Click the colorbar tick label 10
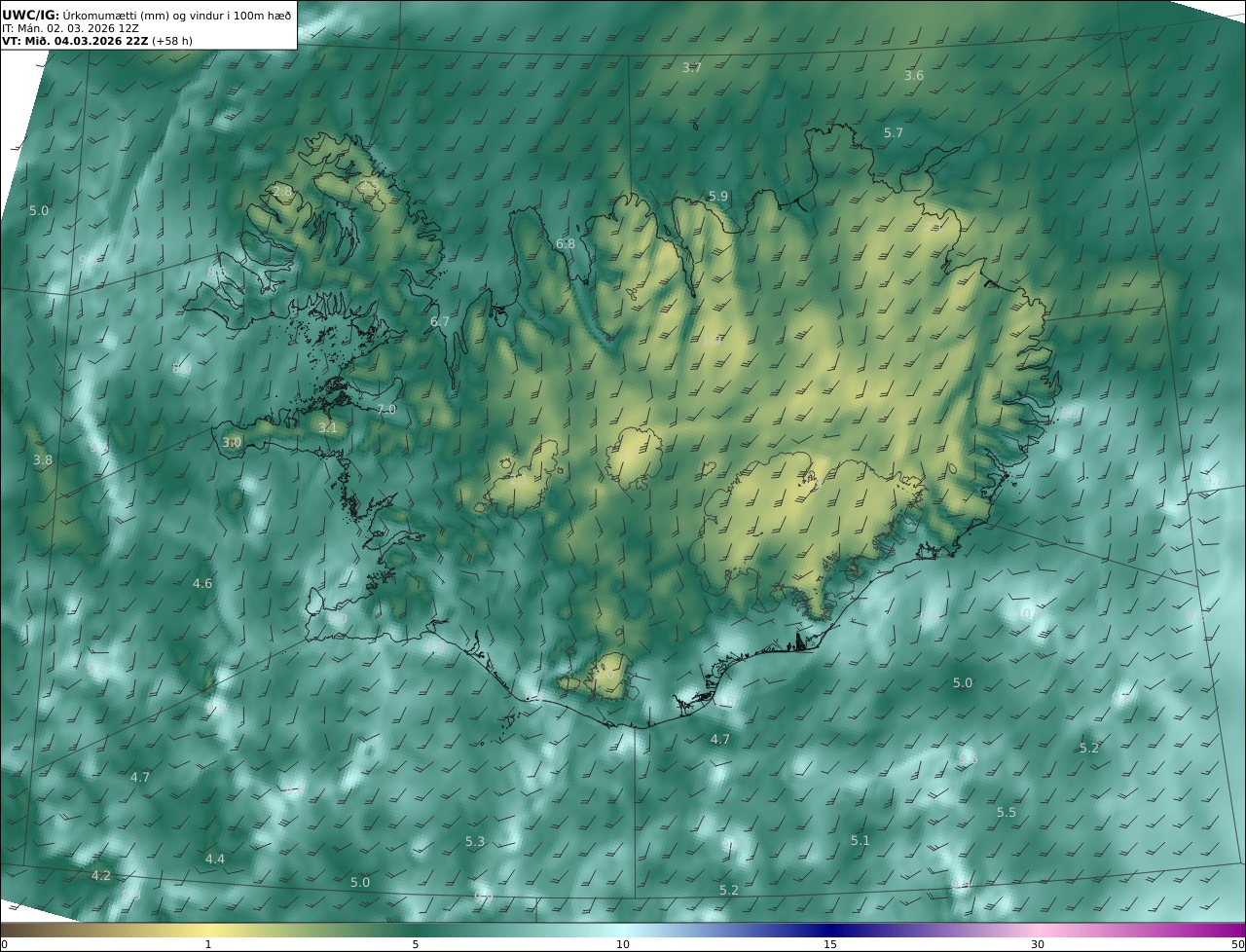1246x952 pixels. pyautogui.click(x=623, y=944)
